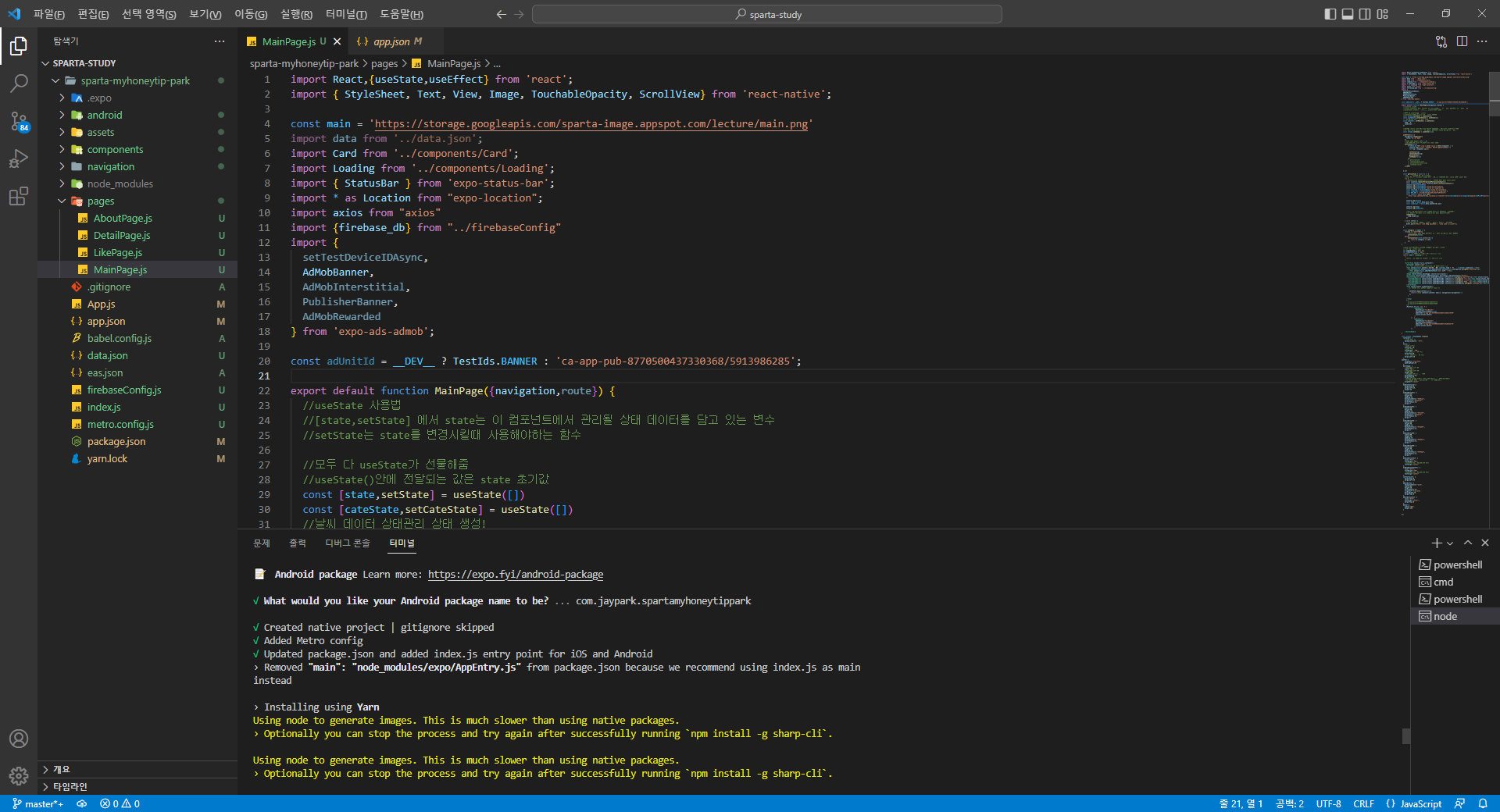Open changes compare icon in editor toolbar

[x=1441, y=41]
